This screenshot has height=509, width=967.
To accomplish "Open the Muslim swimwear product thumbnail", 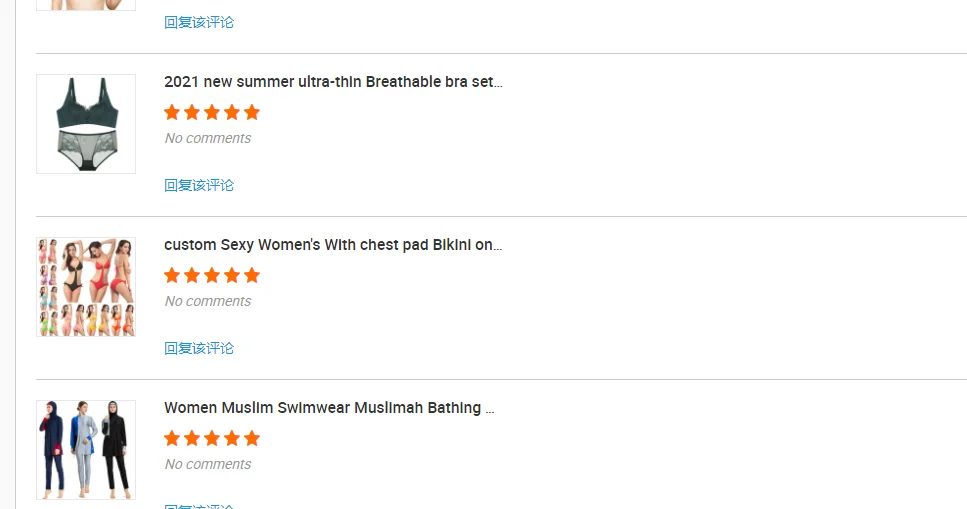I will click(x=86, y=450).
